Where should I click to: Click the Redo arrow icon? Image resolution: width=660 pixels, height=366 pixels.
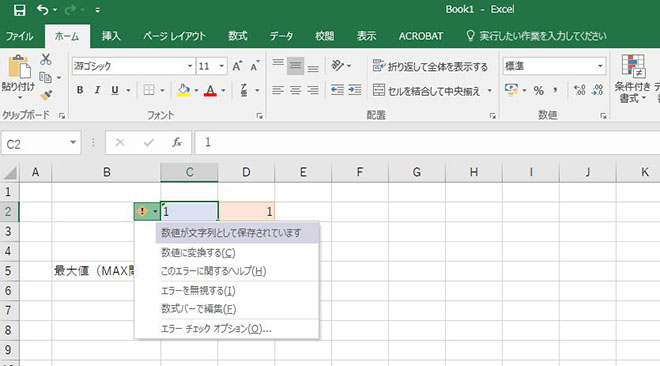(x=70, y=9)
